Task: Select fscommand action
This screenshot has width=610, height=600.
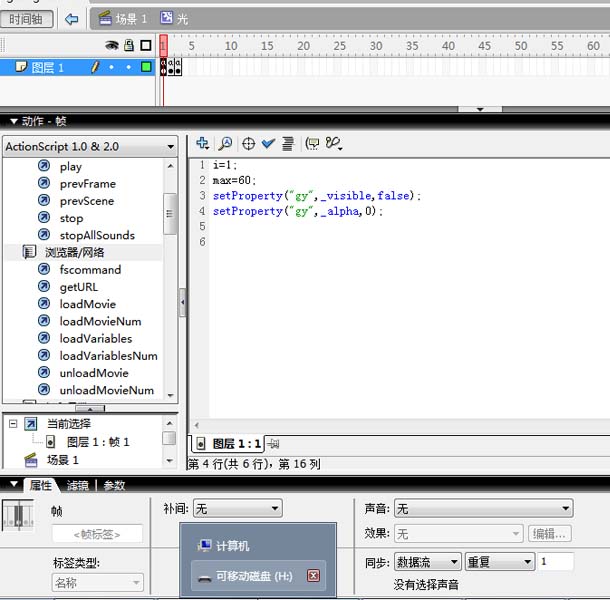Action: [x=90, y=270]
